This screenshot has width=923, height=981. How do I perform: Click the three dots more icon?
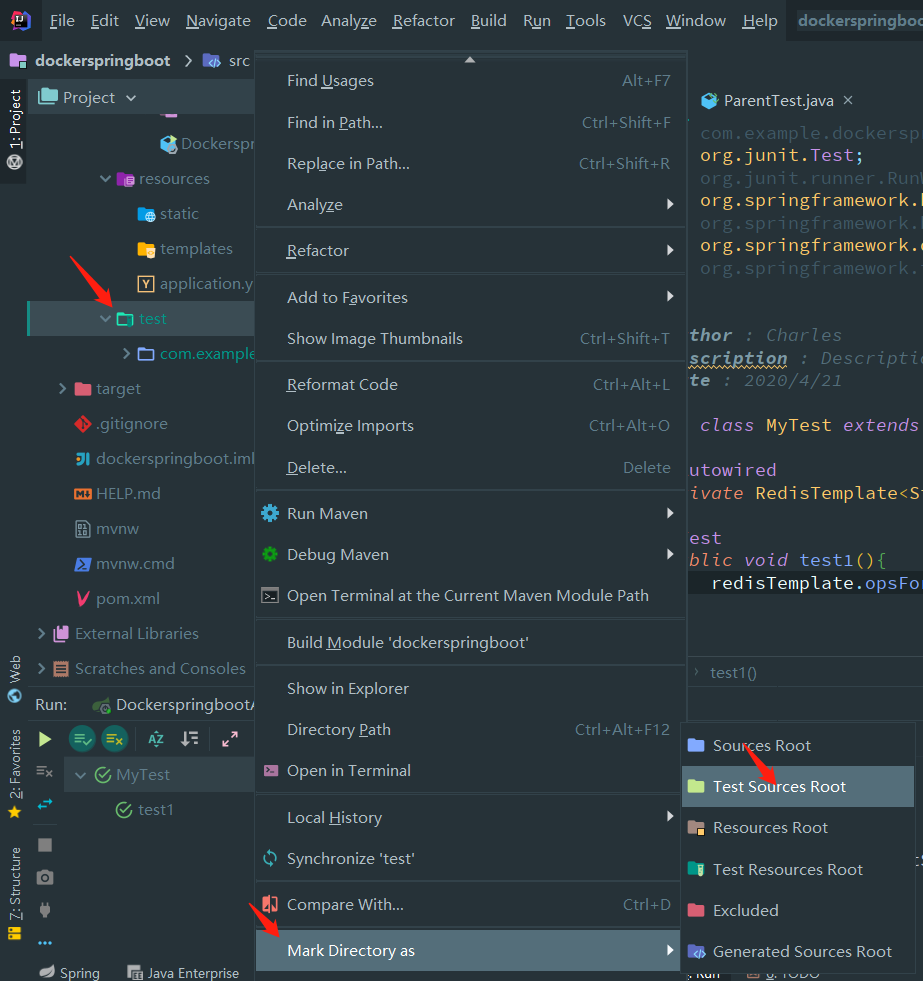click(44, 943)
